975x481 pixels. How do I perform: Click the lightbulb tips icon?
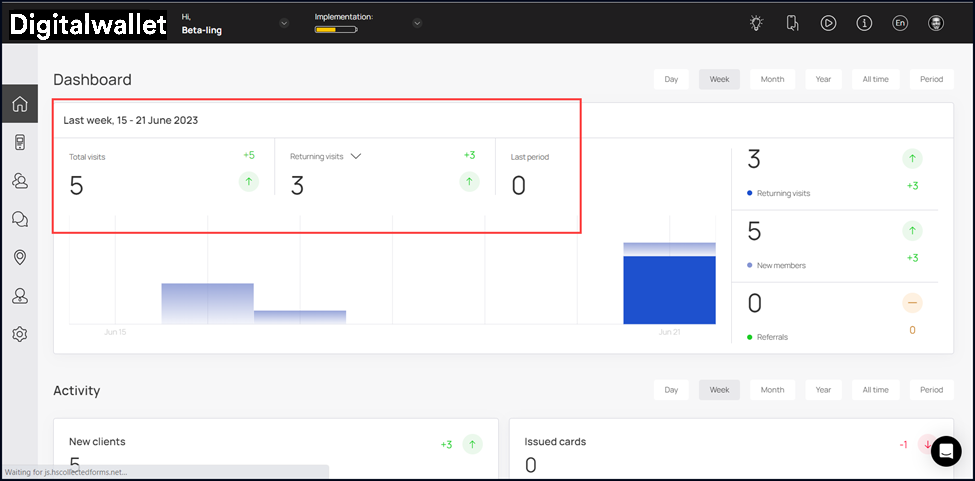(x=757, y=23)
